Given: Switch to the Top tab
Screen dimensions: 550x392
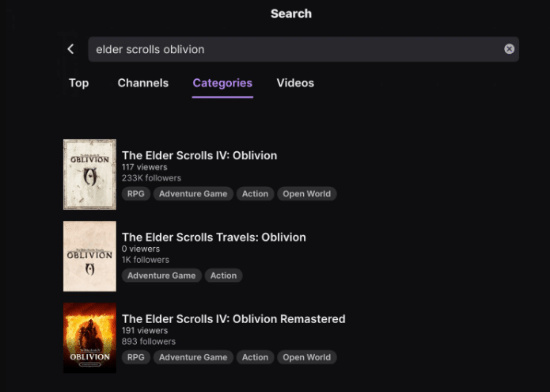Looking at the screenshot, I should click(79, 83).
